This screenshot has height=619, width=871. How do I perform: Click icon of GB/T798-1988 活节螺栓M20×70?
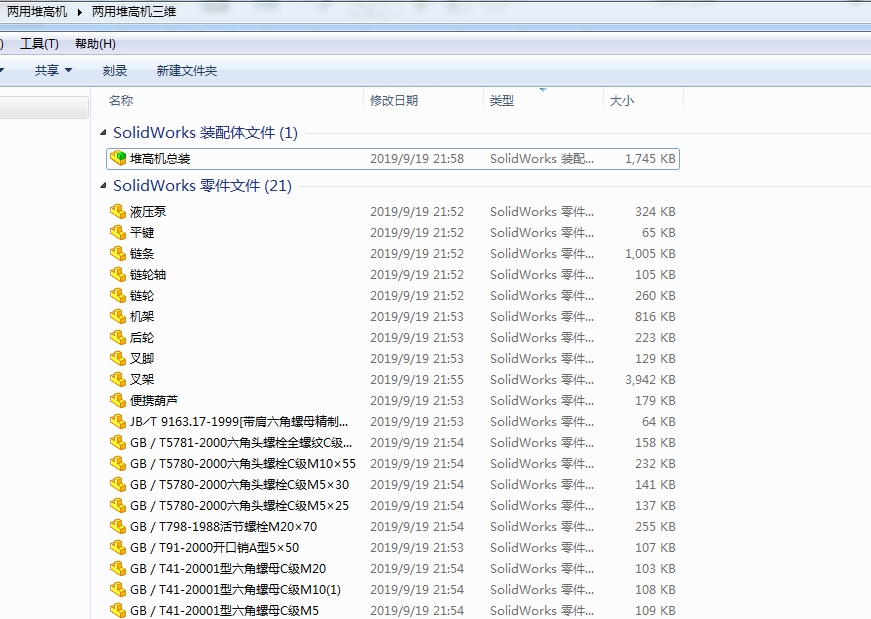pyautogui.click(x=118, y=527)
